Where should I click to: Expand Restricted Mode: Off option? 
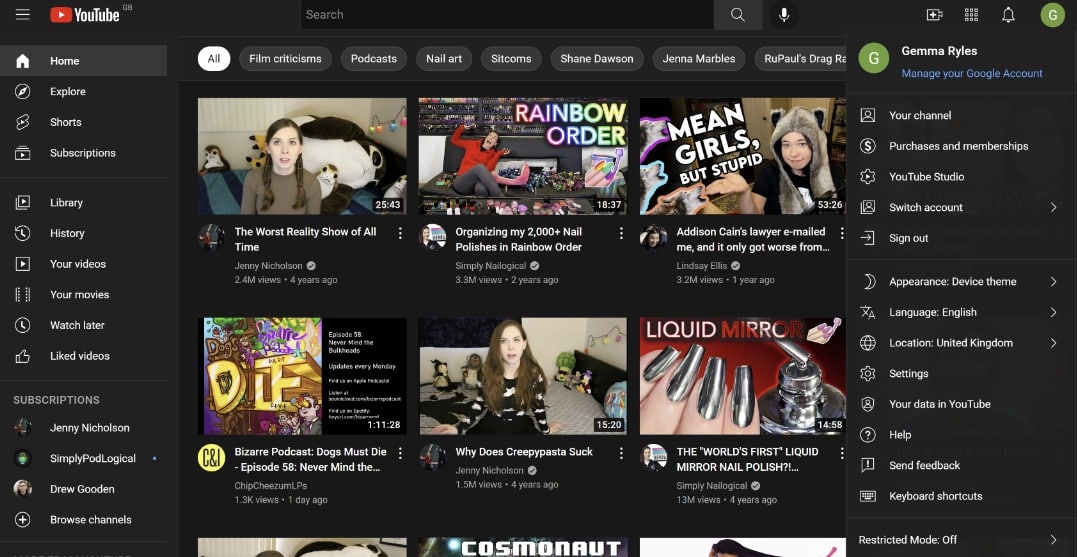[961, 540]
